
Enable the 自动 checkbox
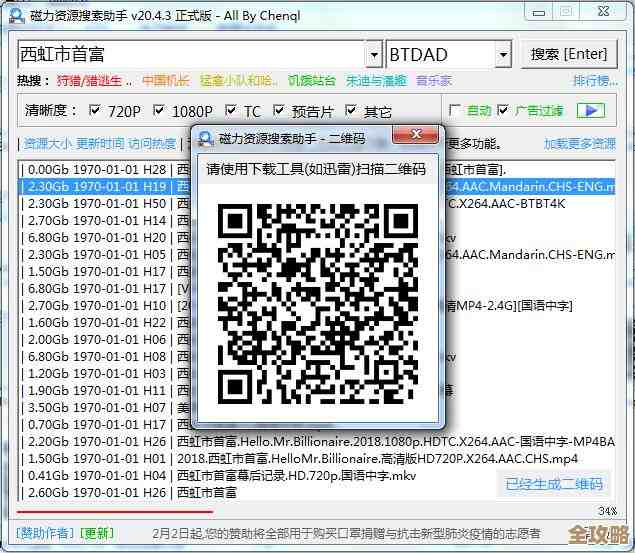pyautogui.click(x=455, y=111)
